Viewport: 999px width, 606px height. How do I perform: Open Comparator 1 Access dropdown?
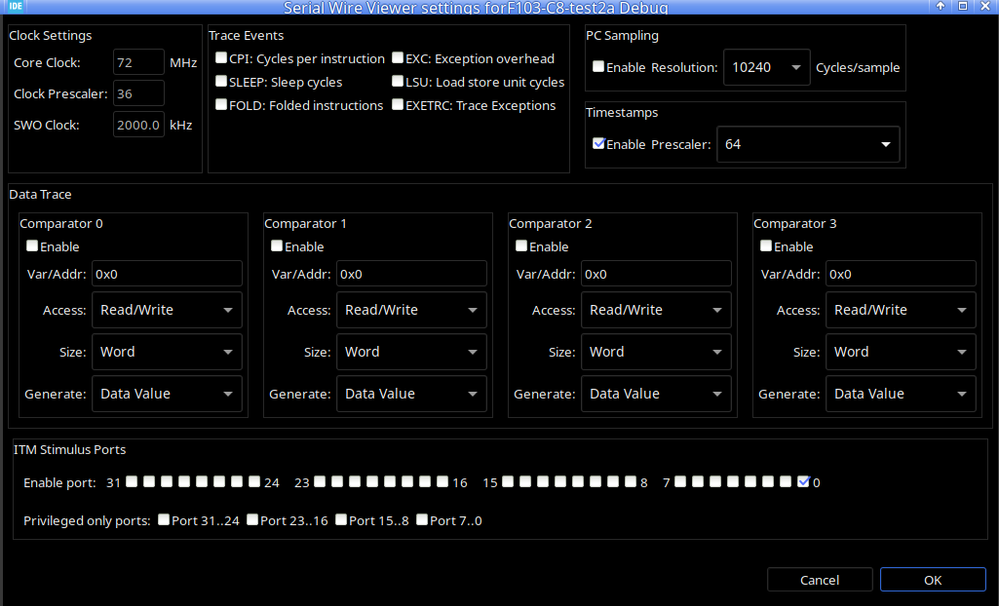coord(412,310)
